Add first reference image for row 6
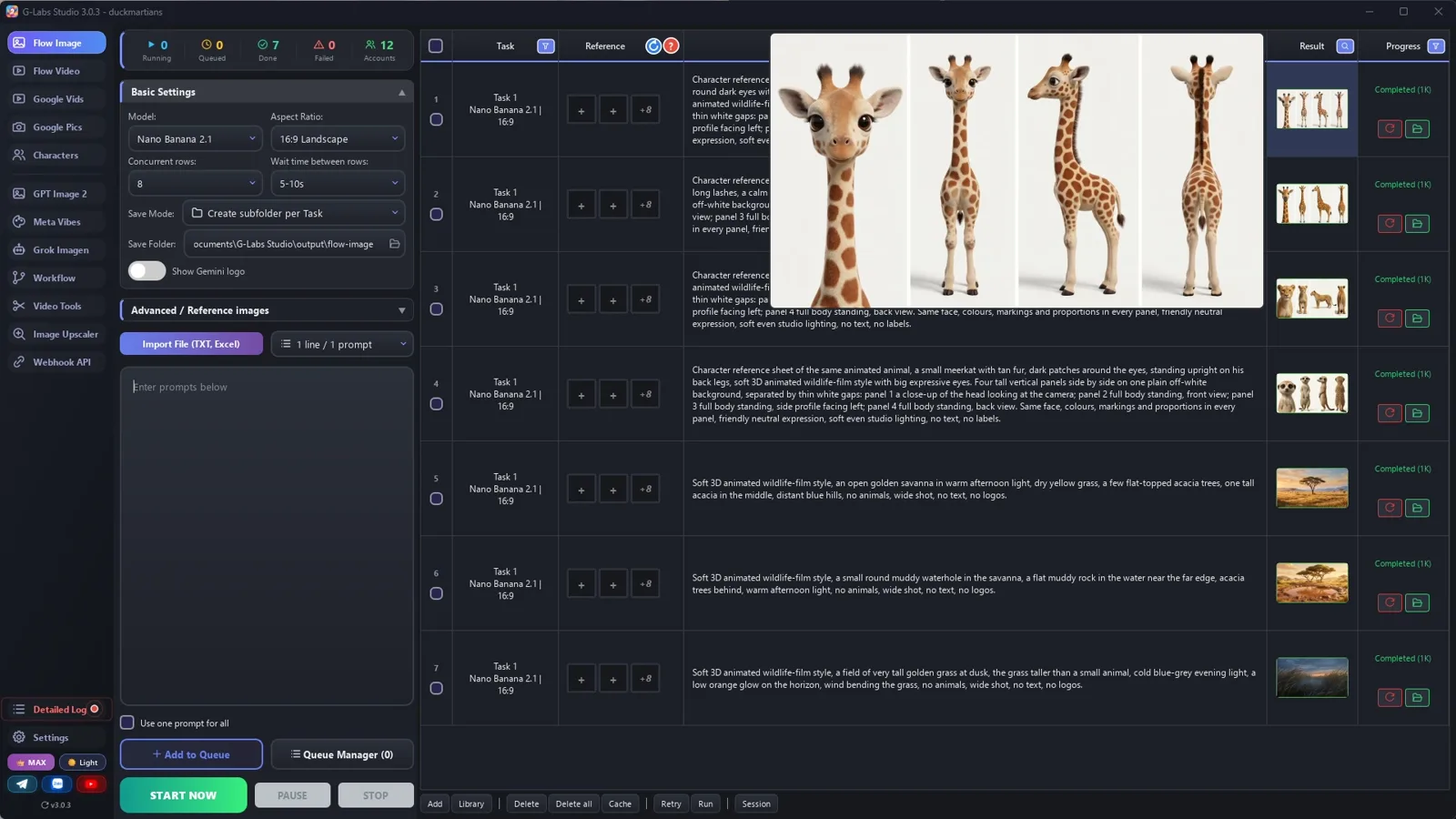Image resolution: width=1456 pixels, height=819 pixels. pyautogui.click(x=581, y=584)
